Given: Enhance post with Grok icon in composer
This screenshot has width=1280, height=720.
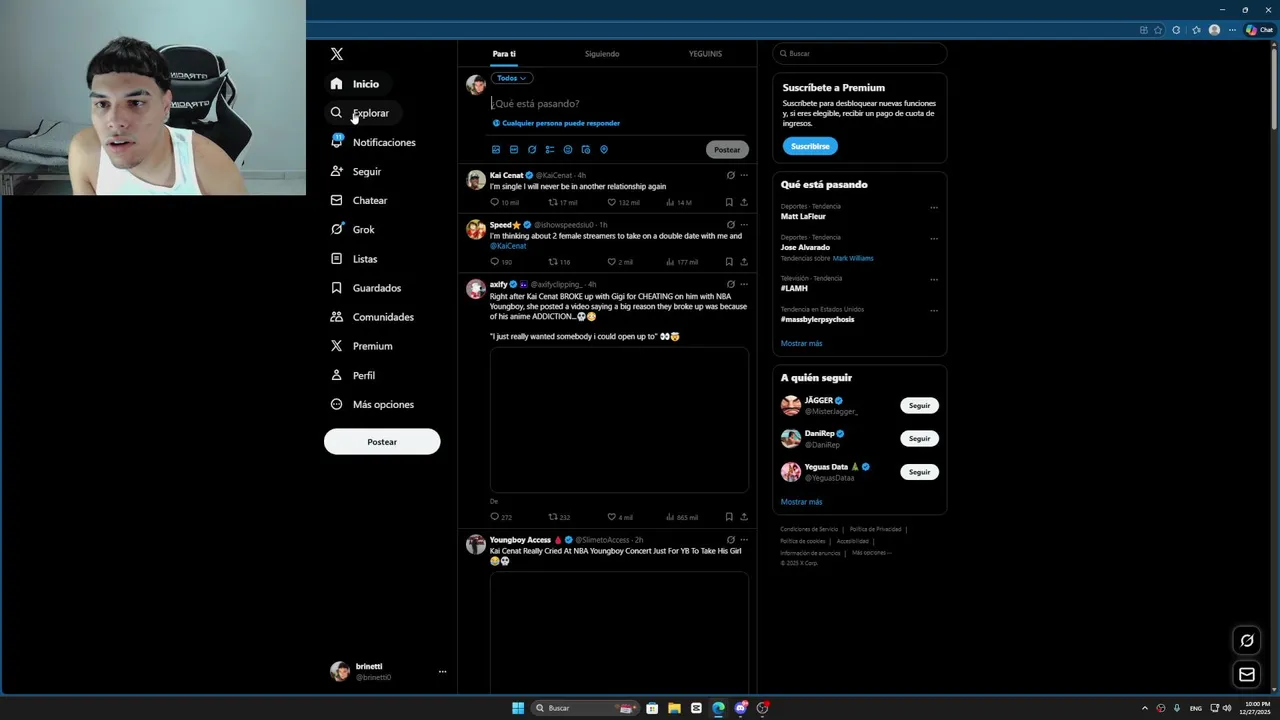Looking at the screenshot, I should [x=532, y=149].
